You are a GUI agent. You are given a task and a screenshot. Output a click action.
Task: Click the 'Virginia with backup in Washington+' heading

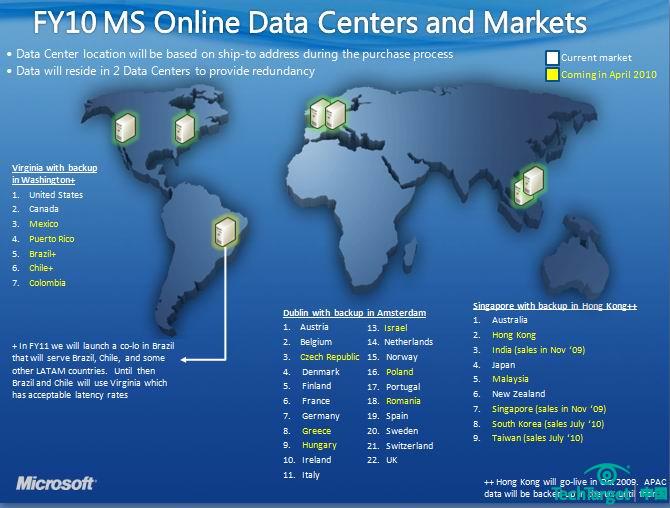click(x=55, y=174)
